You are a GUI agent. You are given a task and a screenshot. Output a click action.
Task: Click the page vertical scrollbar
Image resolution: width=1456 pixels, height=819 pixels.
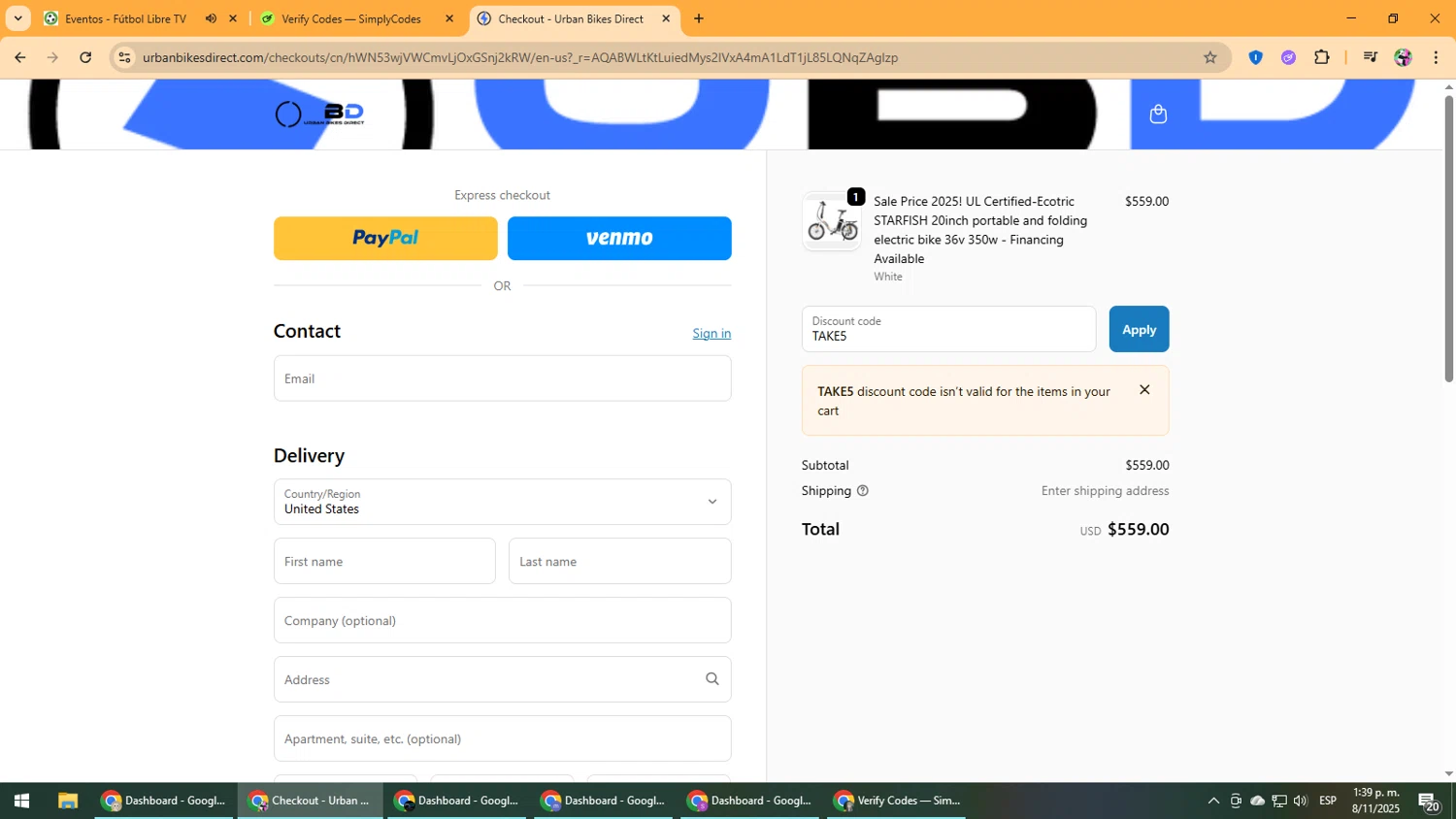(1448, 238)
